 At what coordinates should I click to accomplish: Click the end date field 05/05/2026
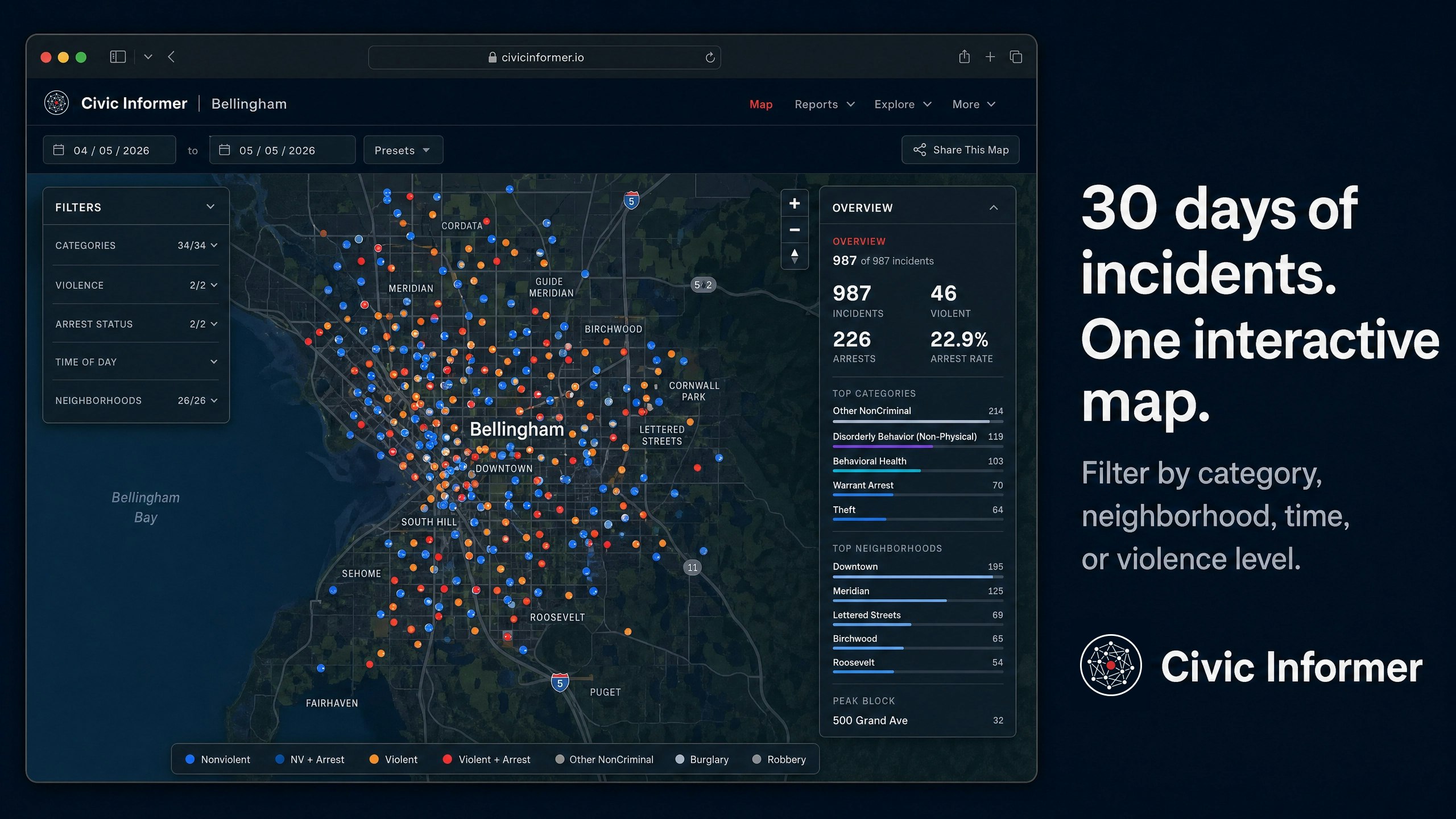click(282, 150)
